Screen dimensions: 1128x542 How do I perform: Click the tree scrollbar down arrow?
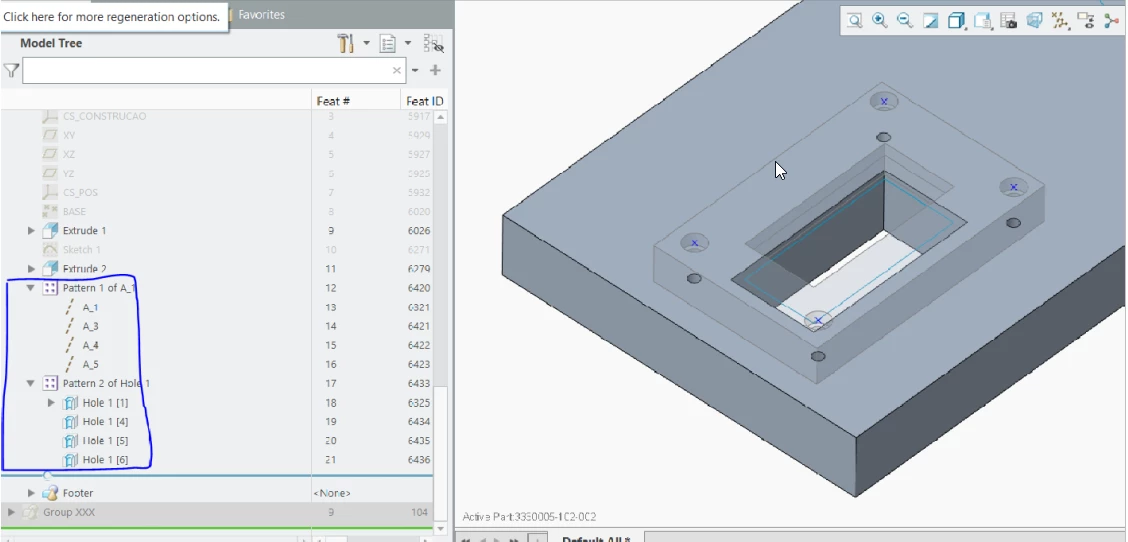click(440, 528)
